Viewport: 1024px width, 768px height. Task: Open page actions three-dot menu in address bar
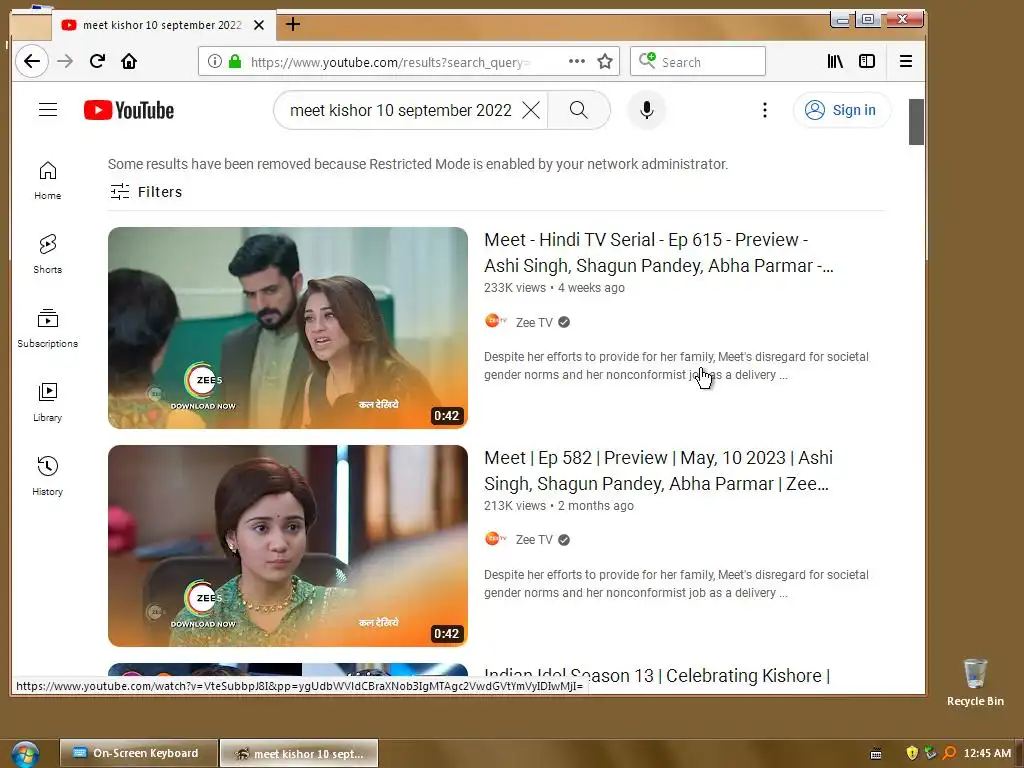(576, 61)
